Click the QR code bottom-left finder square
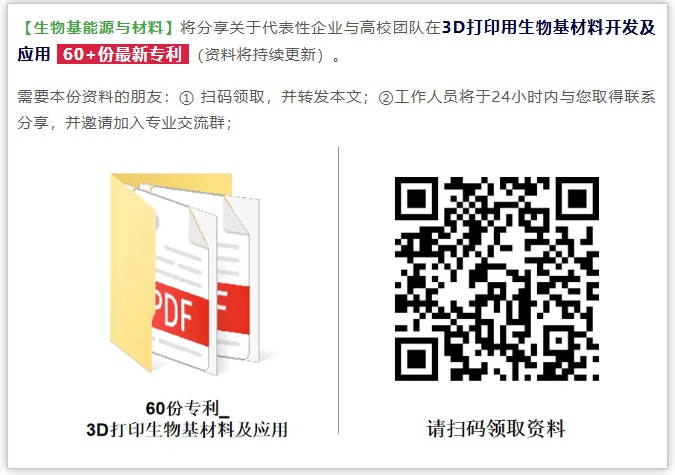Viewport: 675px width, 475px height. pyautogui.click(x=416, y=359)
